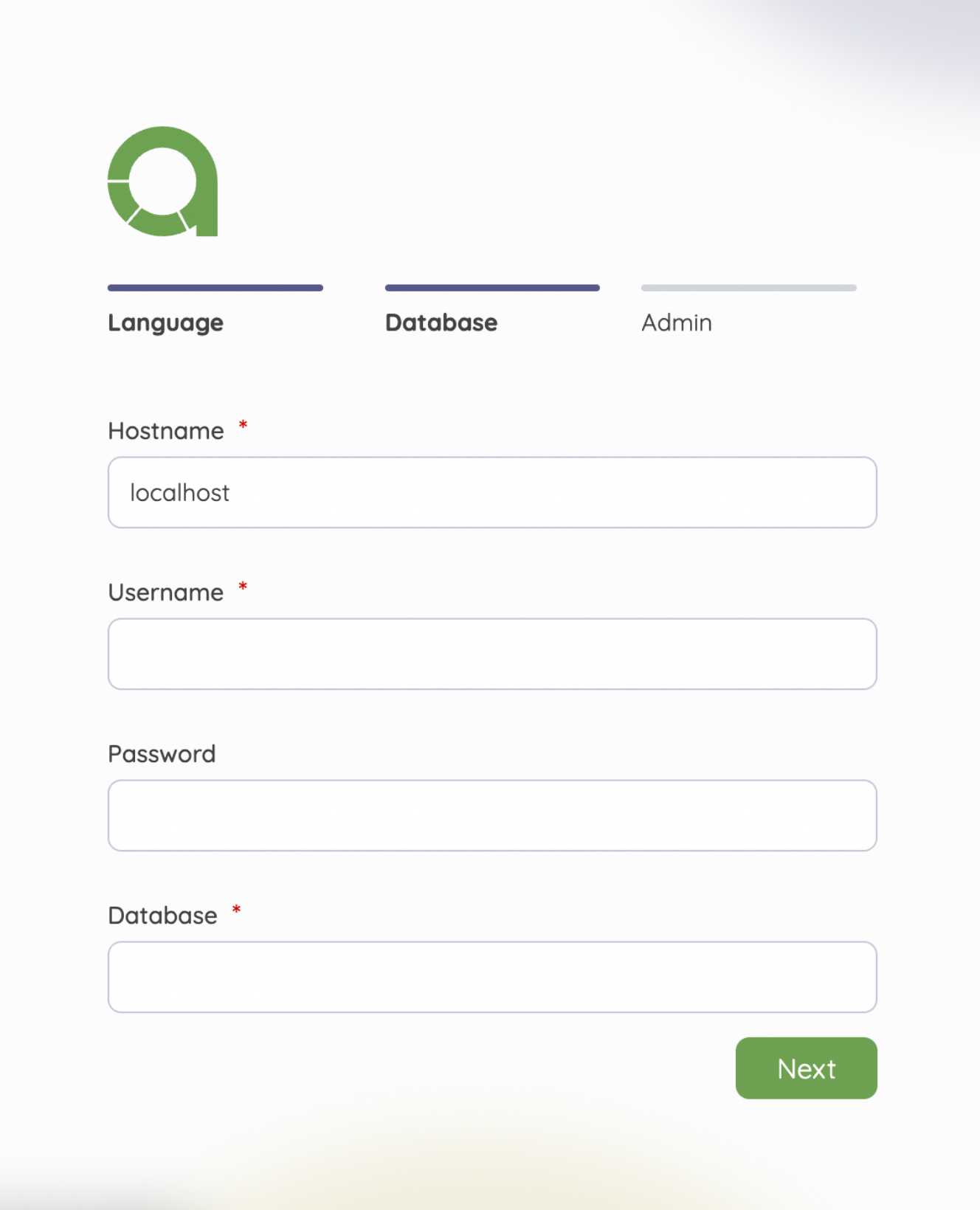The width and height of the screenshot is (980, 1210).
Task: Click the green Next button
Action: pos(807,1068)
